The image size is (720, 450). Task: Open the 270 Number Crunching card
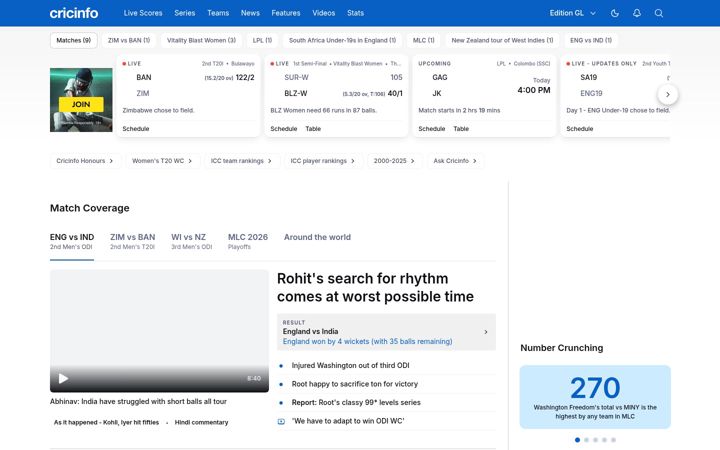[x=595, y=397]
